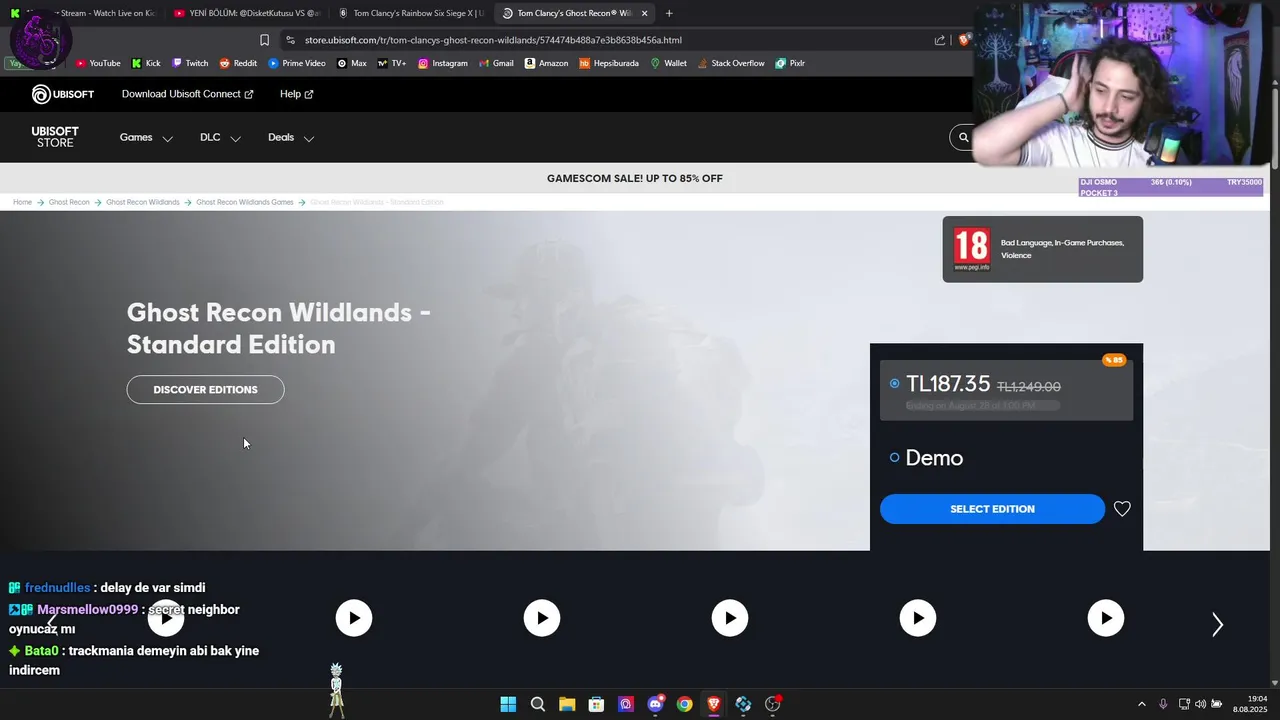Open taskbar Search

[x=538, y=704]
